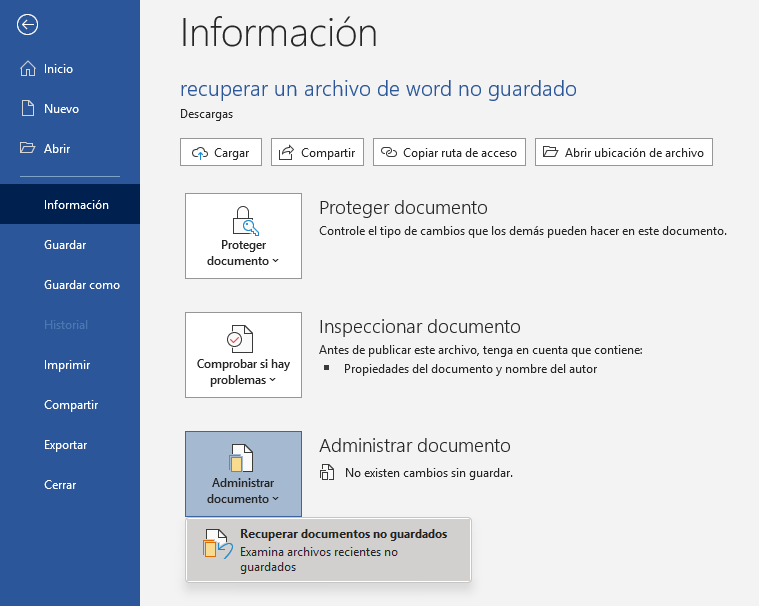Click 'Examina archivos recientes no guardados' description
Screen dimensions: 759x606
click(x=319, y=560)
